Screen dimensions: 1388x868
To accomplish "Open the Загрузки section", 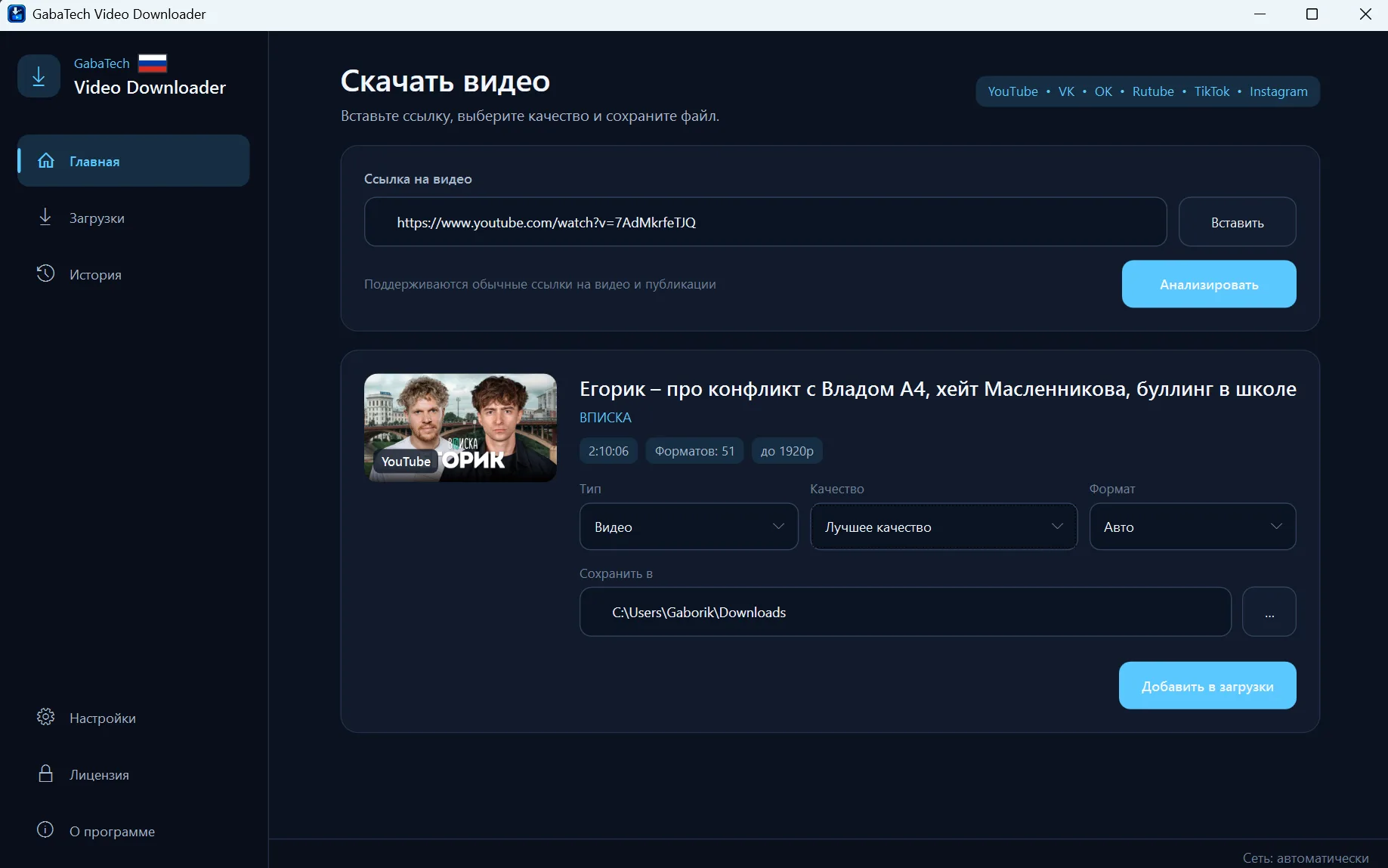I will click(x=134, y=218).
